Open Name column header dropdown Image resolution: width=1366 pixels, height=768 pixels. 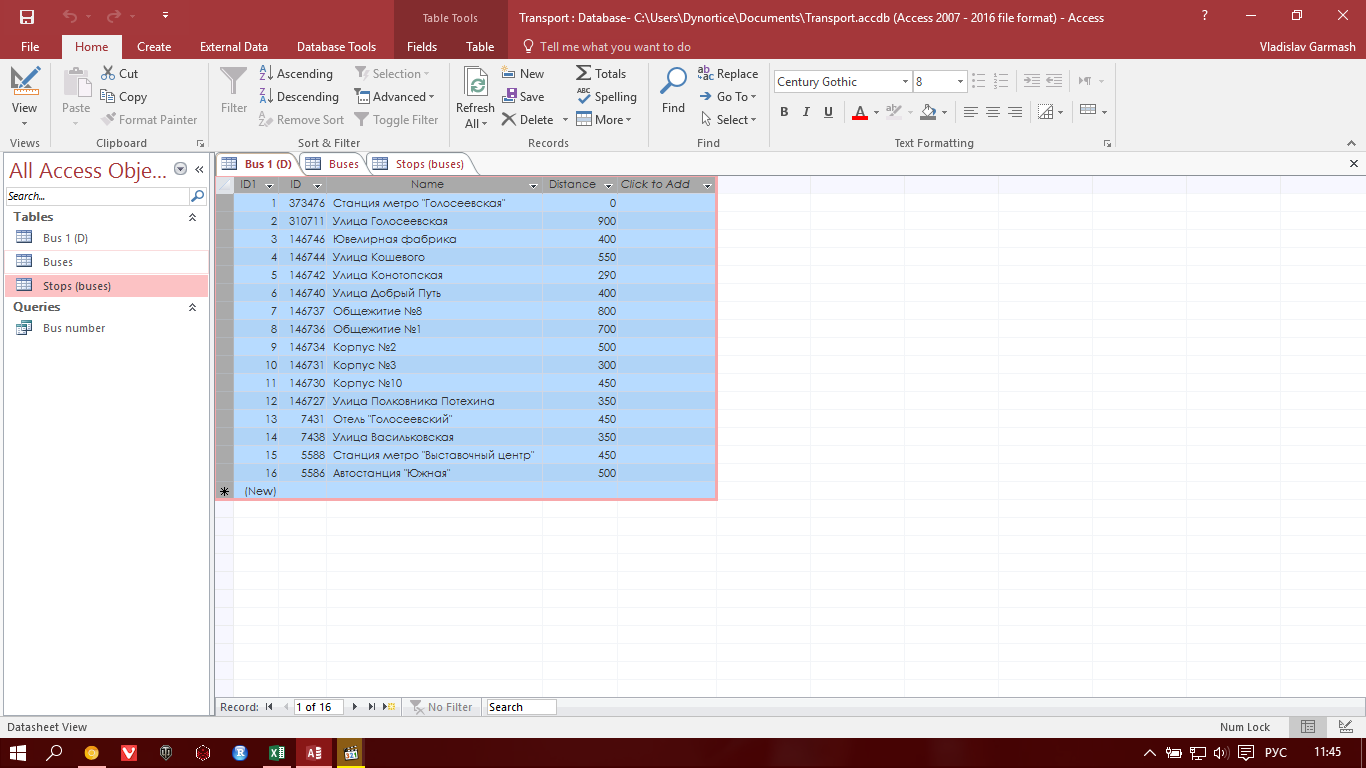[x=533, y=185]
